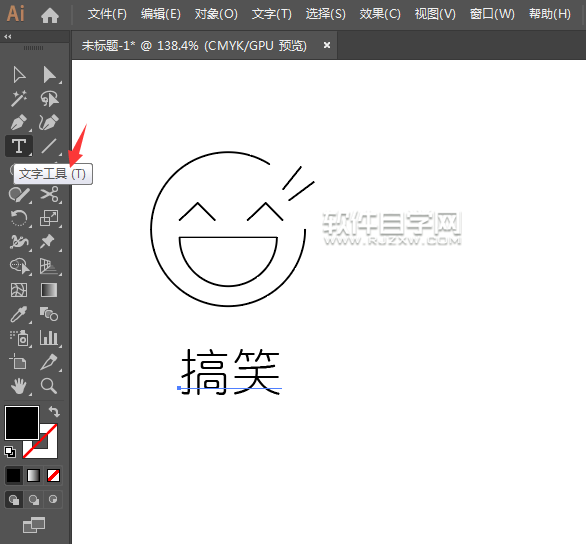Select the Puppet Warp pin tool
586x544 pixels.
47,242
